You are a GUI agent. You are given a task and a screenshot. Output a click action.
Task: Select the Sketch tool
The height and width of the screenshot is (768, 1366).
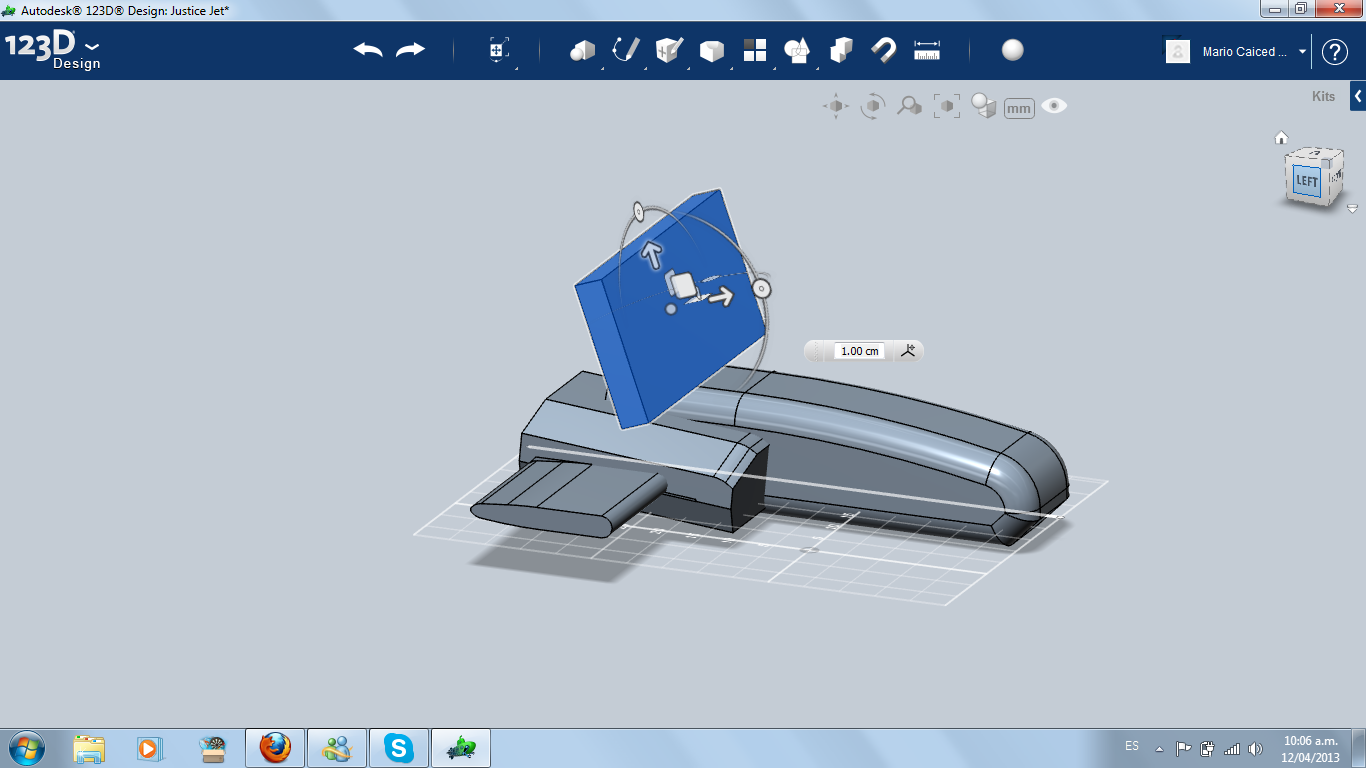click(626, 50)
